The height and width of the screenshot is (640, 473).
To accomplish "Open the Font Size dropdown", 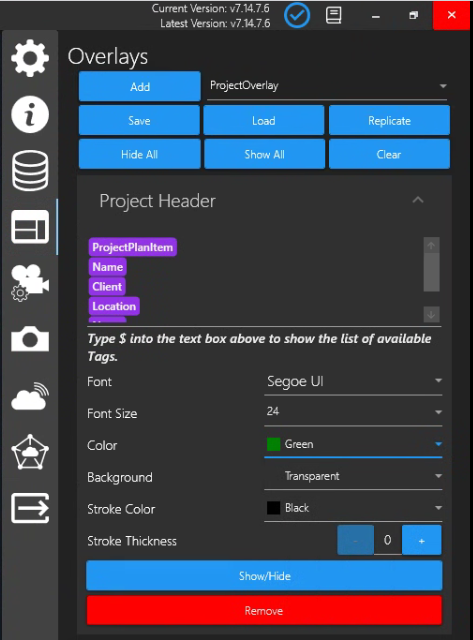I will (x=353, y=412).
